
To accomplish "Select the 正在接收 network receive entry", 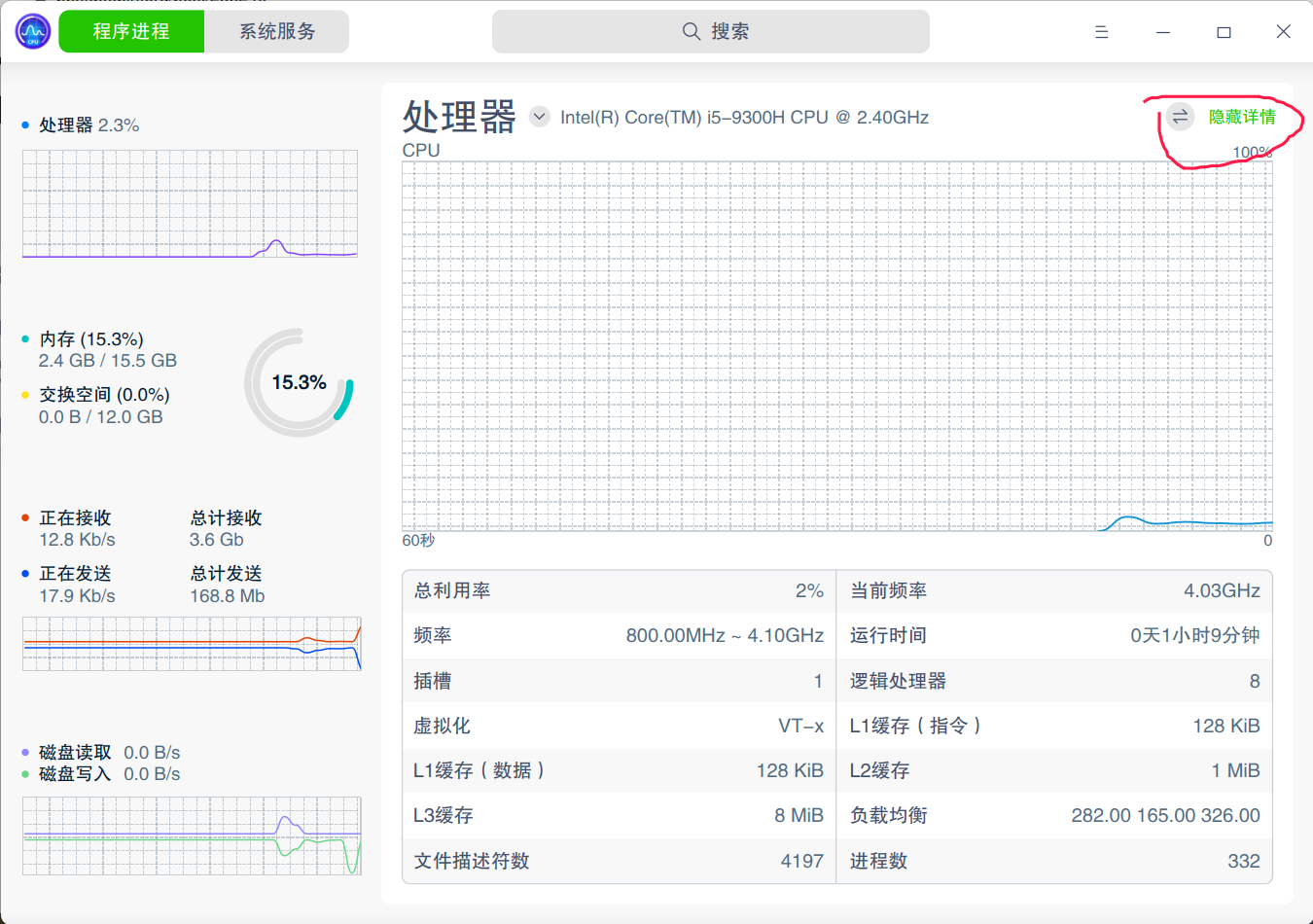I will click(76, 518).
